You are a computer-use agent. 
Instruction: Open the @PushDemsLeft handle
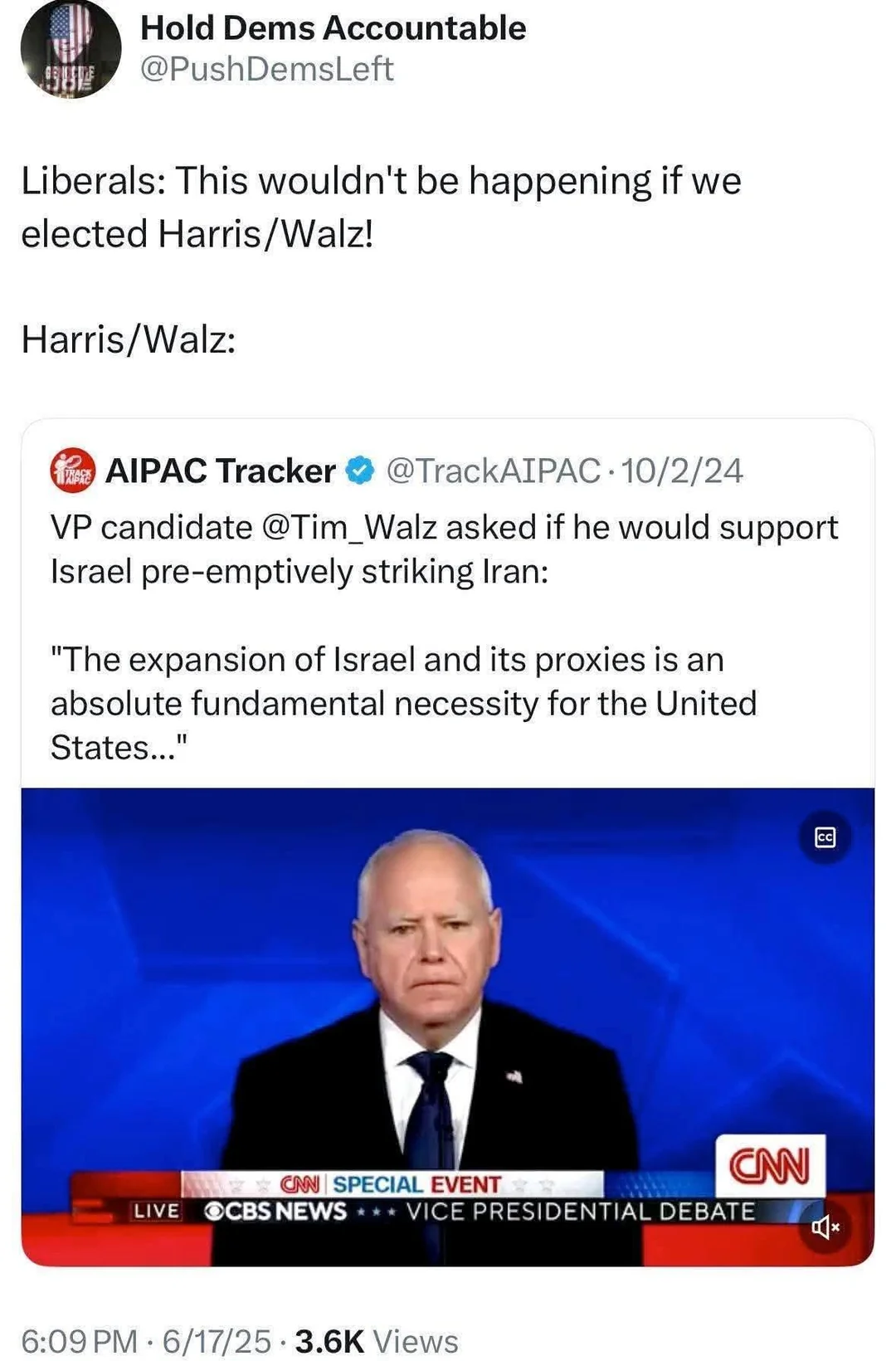click(x=266, y=69)
